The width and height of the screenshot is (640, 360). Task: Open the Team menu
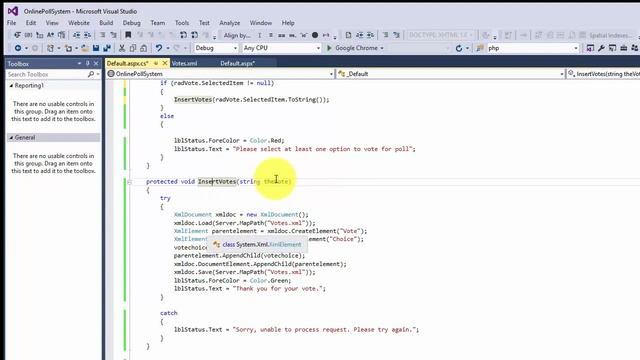tap(158, 23)
